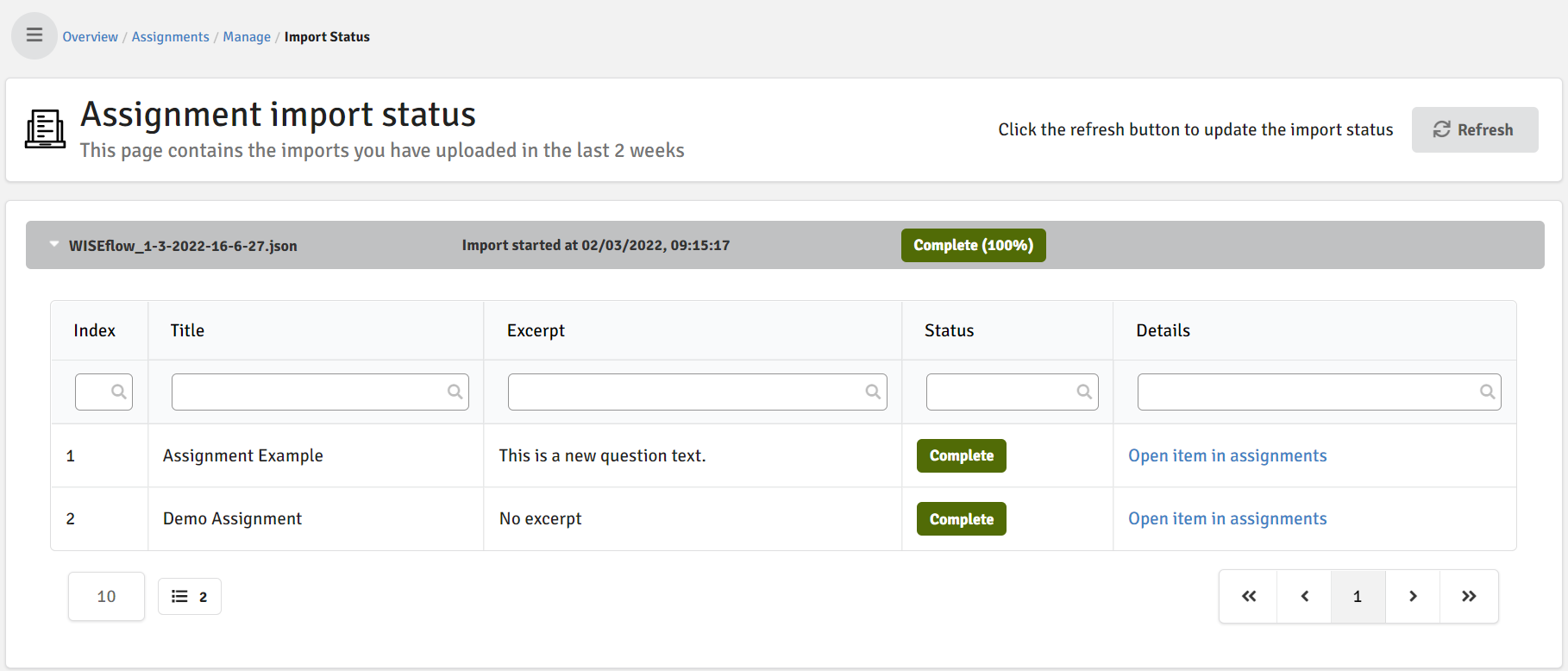Click the assignment import page icon
Screen dimensions: 1568x671
45,129
